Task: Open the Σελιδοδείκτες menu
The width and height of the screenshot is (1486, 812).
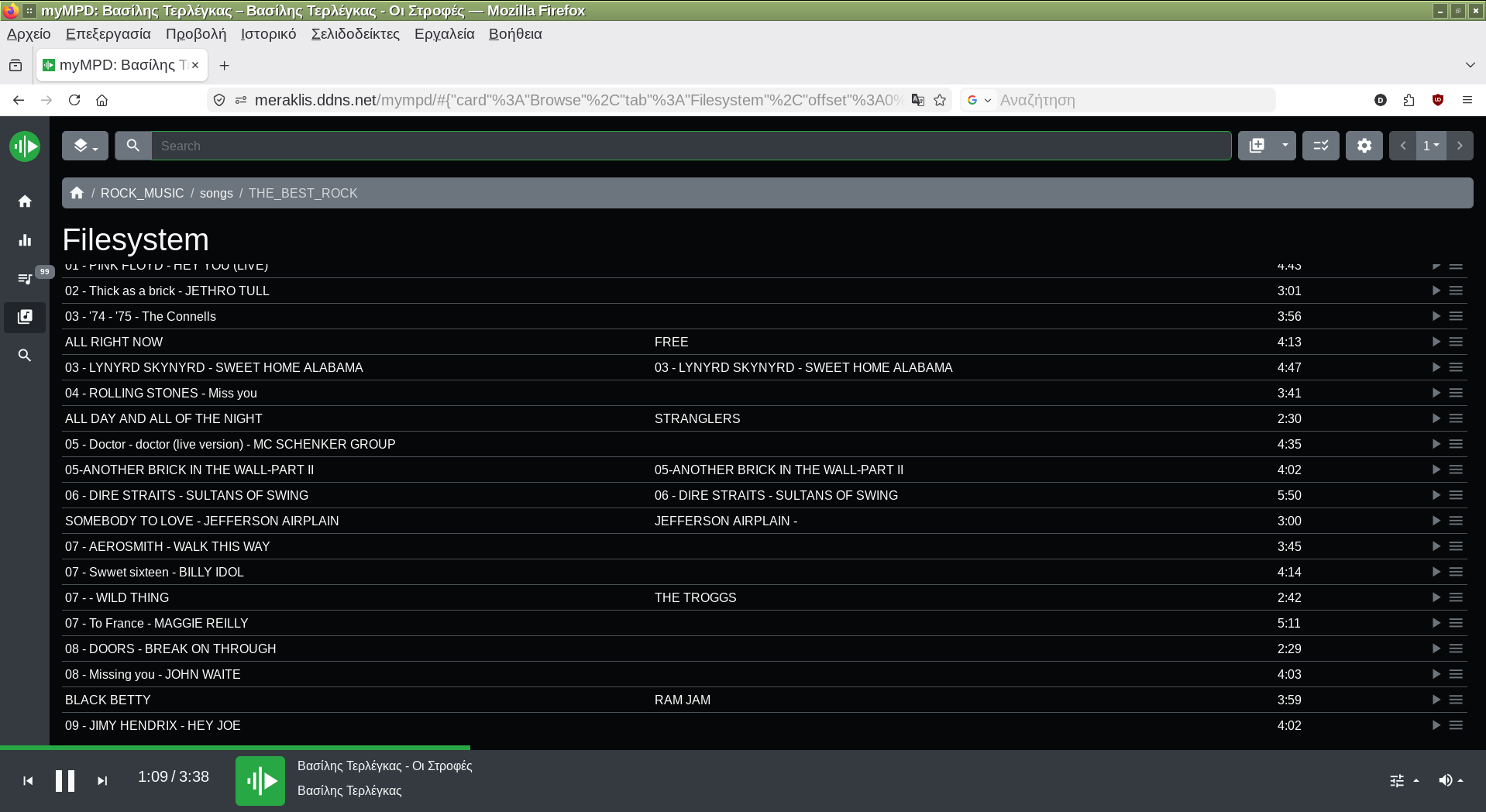Action: pos(355,34)
